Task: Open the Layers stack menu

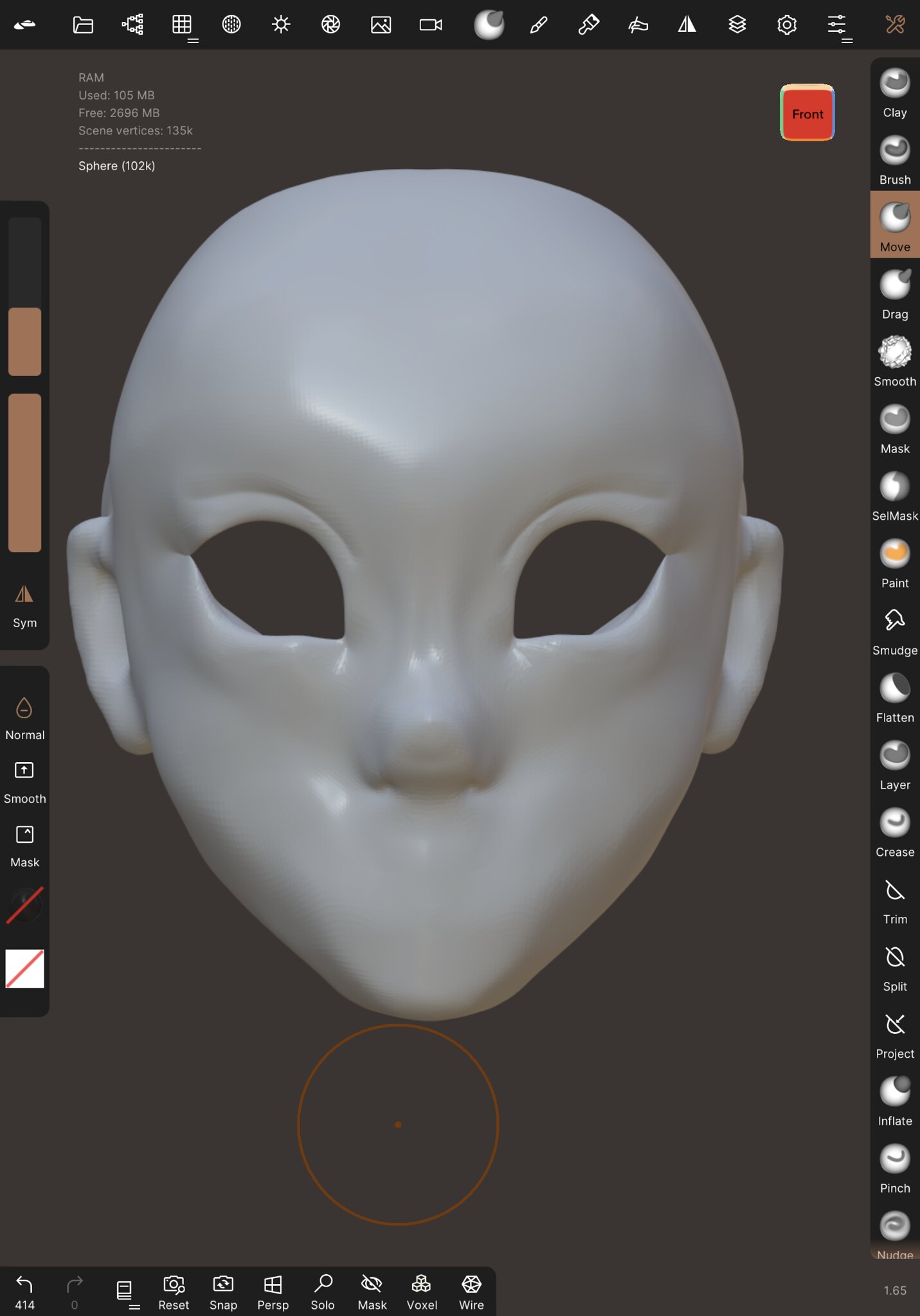Action: (737, 25)
